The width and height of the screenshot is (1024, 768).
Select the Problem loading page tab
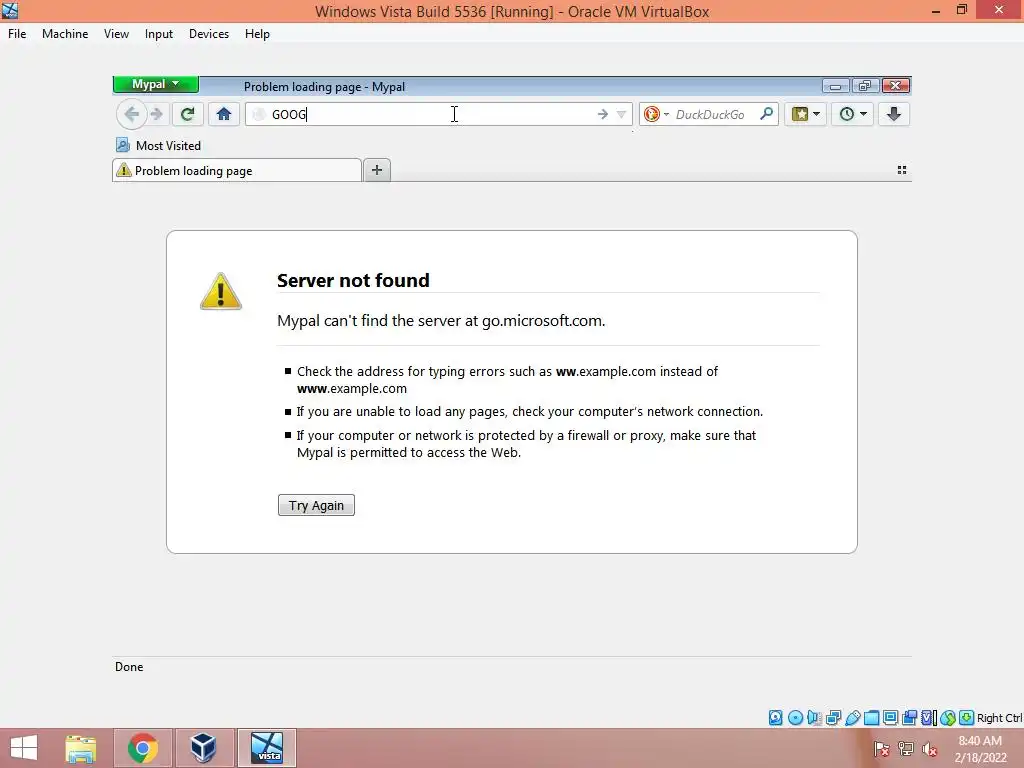pyautogui.click(x=237, y=170)
